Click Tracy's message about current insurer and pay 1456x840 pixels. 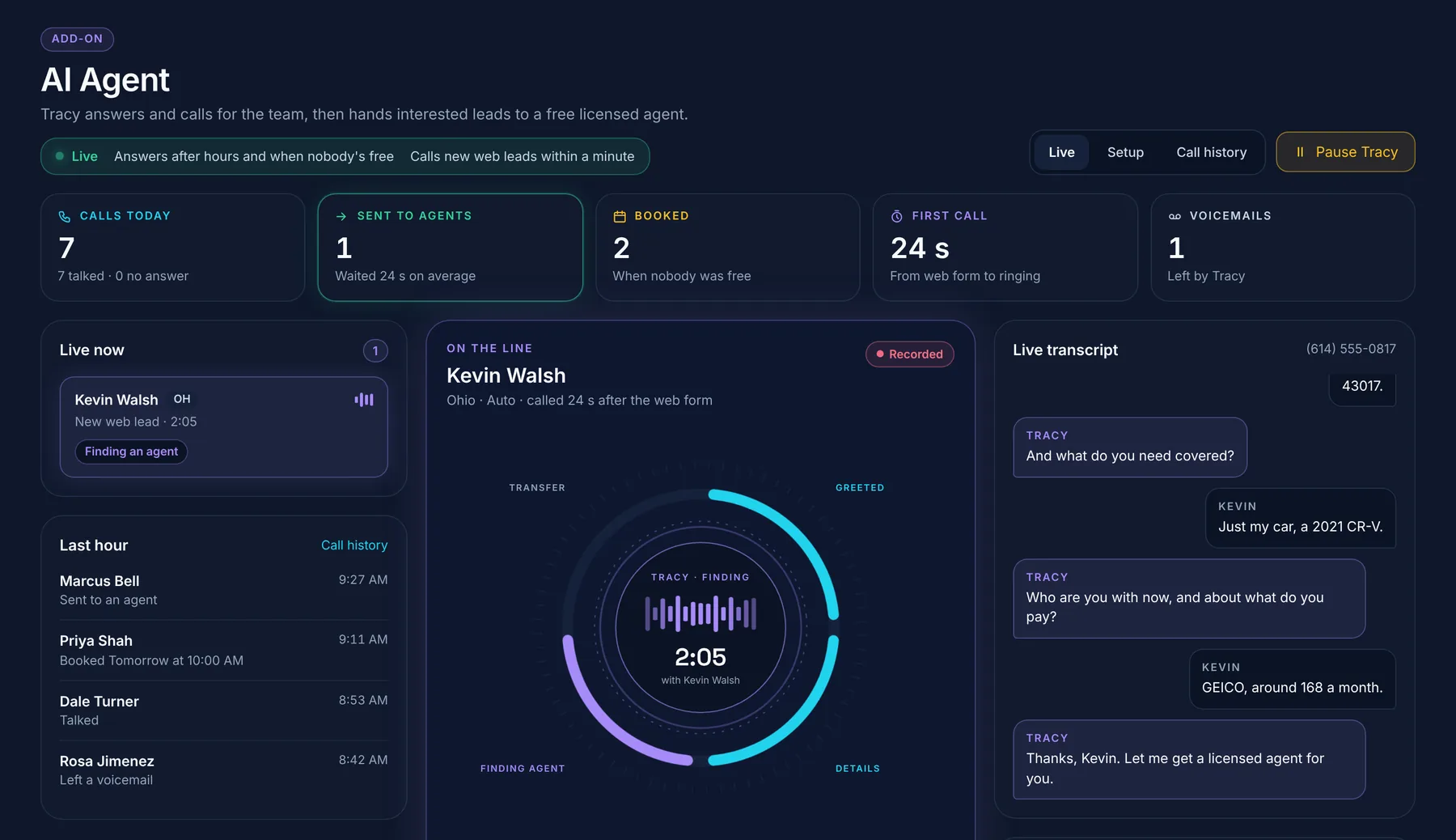(x=1189, y=599)
